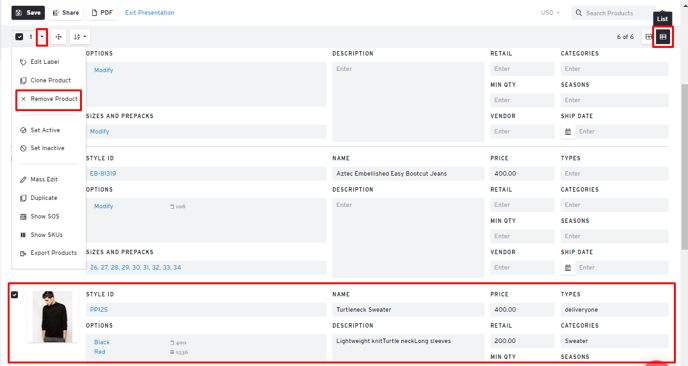Viewport: 688px width, 366px height.
Task: Toggle the Turtleneck Sweater product checkbox
Action: [14, 295]
